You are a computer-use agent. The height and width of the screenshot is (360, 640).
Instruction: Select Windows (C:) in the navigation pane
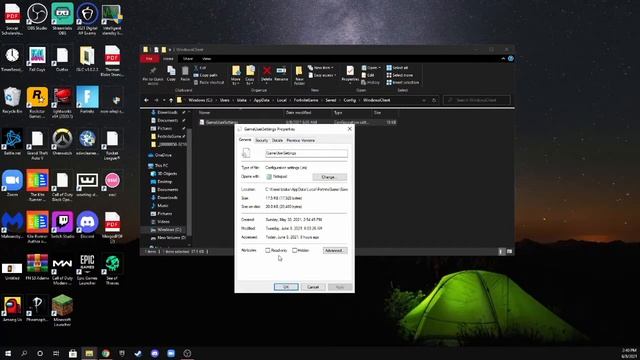(166, 230)
